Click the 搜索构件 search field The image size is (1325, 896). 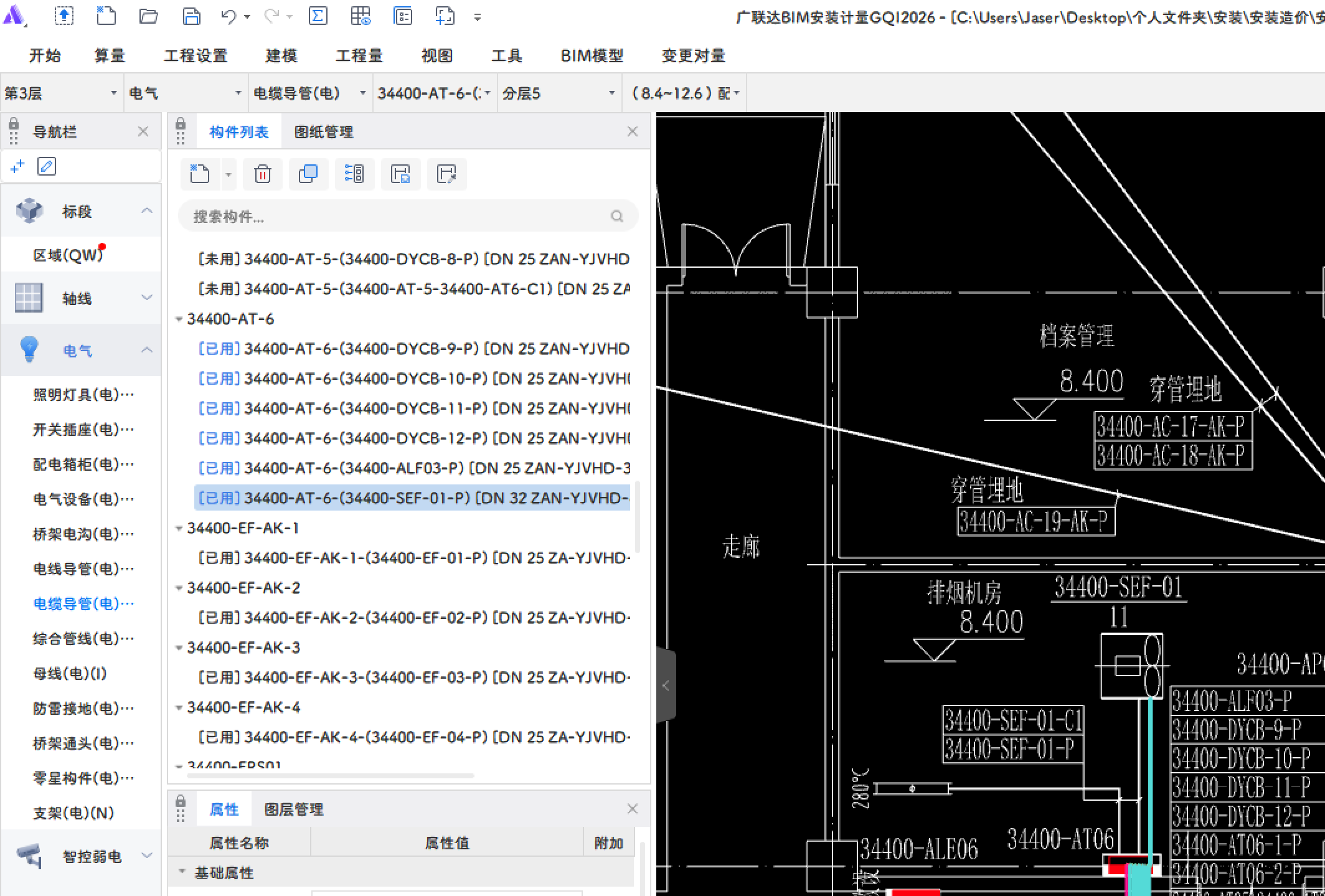click(398, 217)
